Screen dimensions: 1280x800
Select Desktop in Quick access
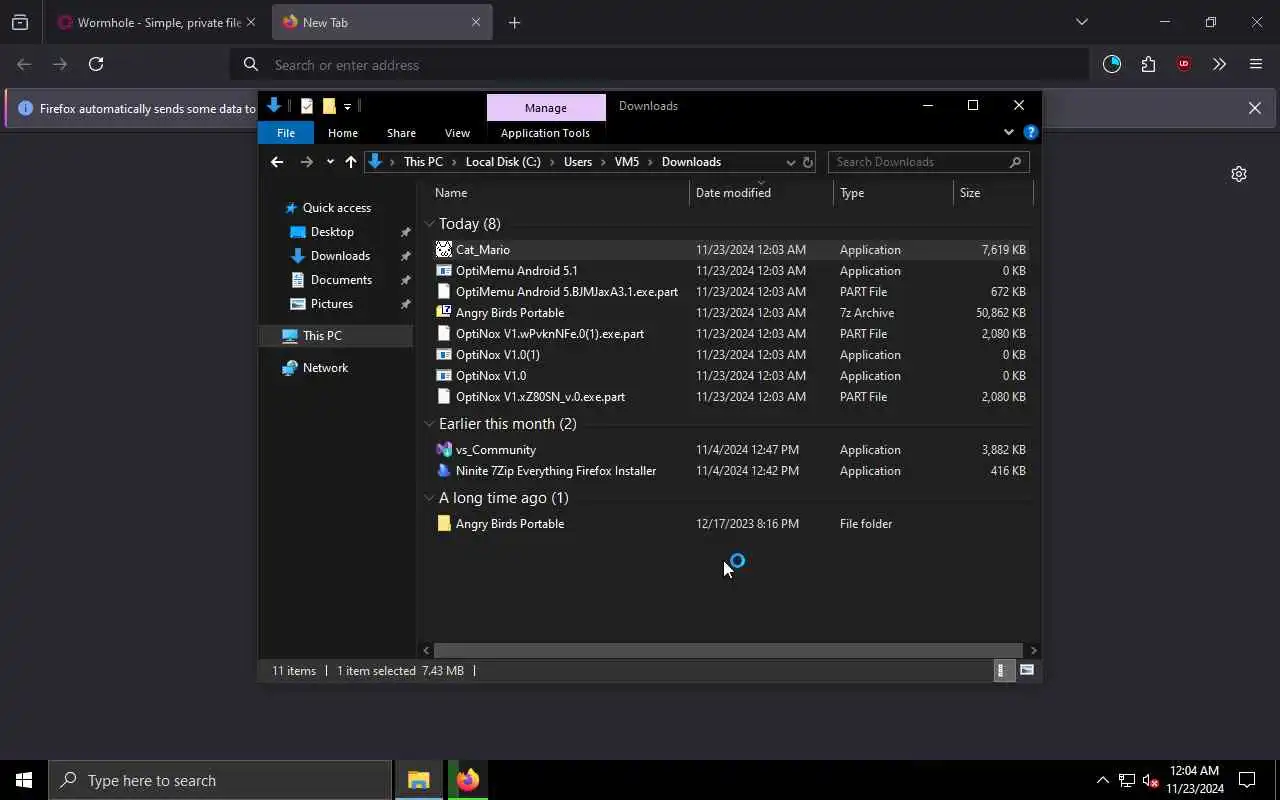[x=332, y=232]
